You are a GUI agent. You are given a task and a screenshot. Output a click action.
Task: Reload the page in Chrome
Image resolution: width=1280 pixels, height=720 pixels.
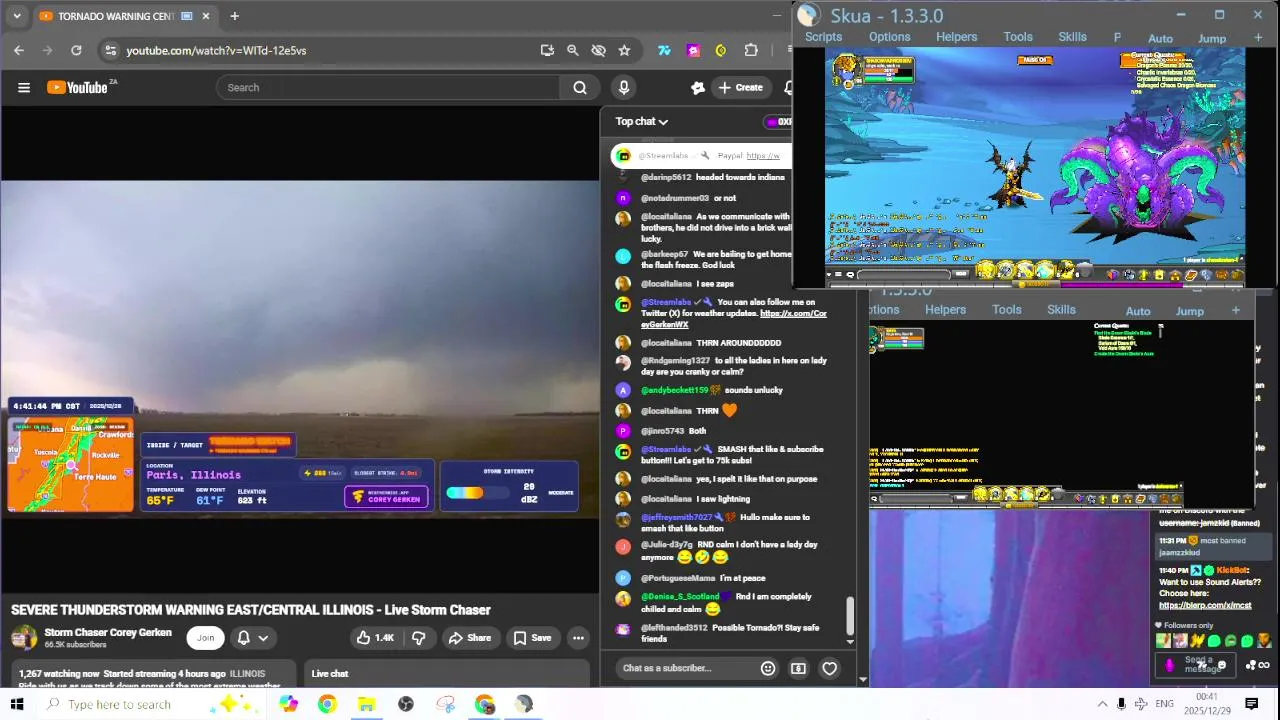(76, 50)
